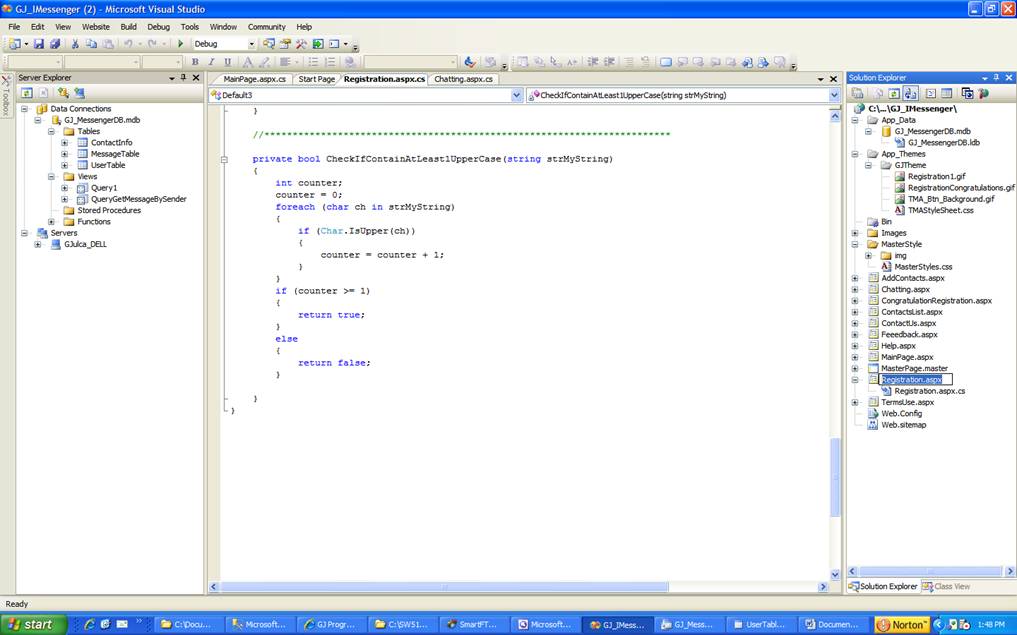Collapse the CheckIfContainAtLeast1UpperCase method outline

pyautogui.click(x=225, y=159)
